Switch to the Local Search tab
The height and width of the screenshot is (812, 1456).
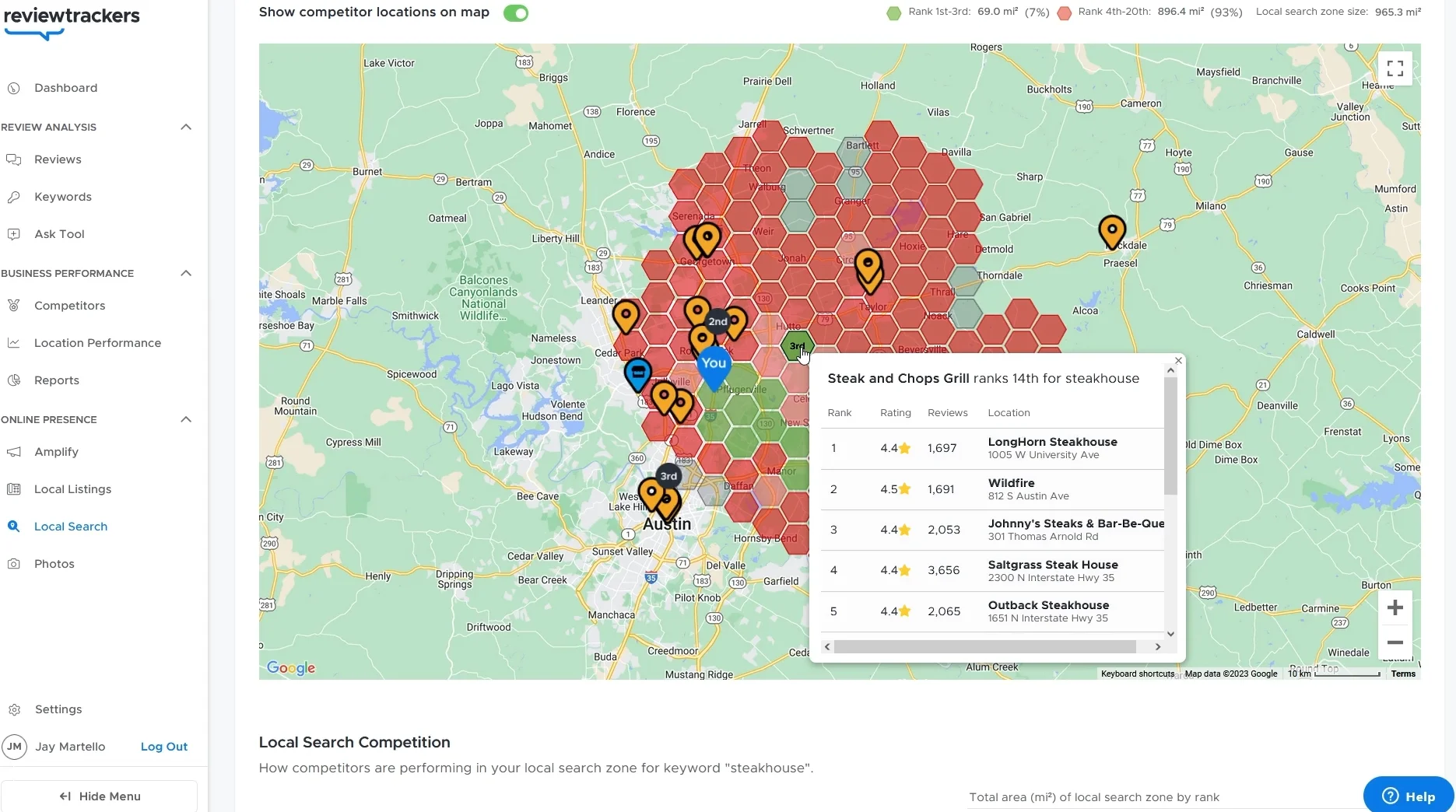point(71,527)
